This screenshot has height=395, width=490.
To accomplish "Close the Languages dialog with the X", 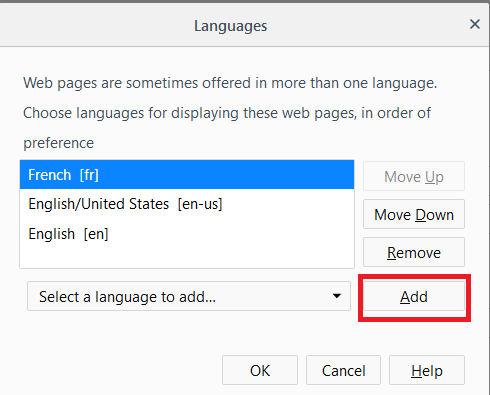I will 475,24.
